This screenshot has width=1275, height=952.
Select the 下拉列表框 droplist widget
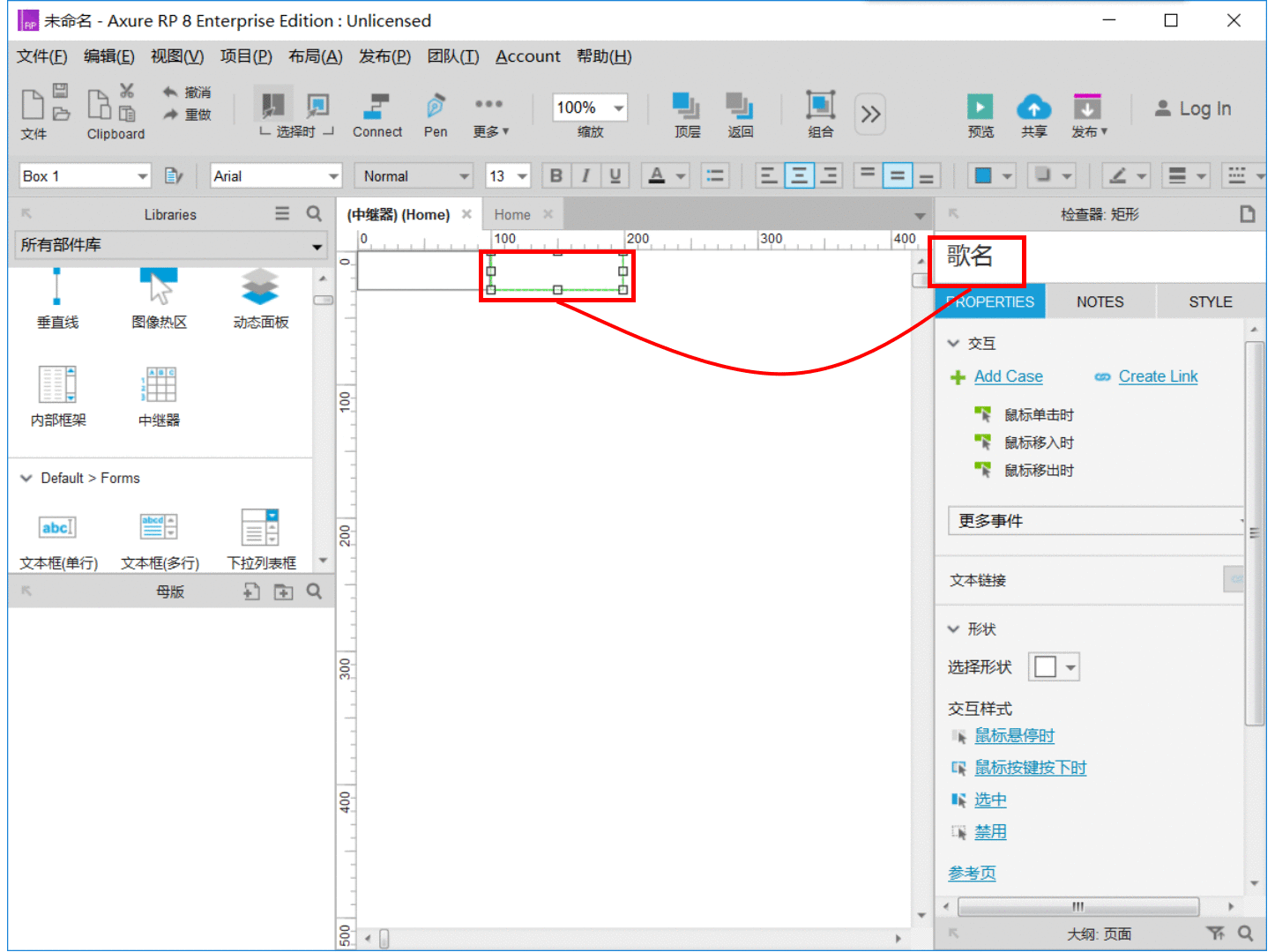261,540
